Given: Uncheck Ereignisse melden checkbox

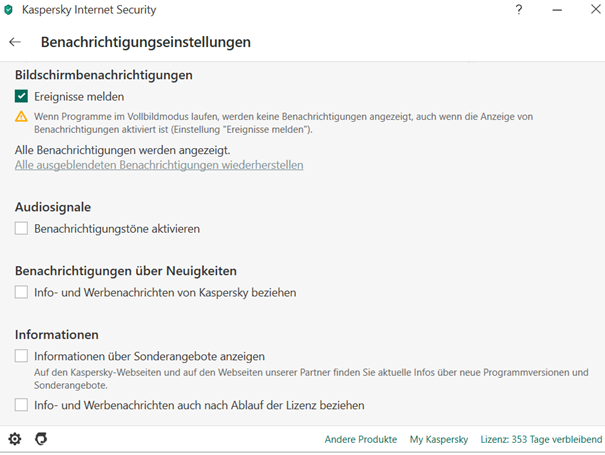Looking at the screenshot, I should 21,96.
